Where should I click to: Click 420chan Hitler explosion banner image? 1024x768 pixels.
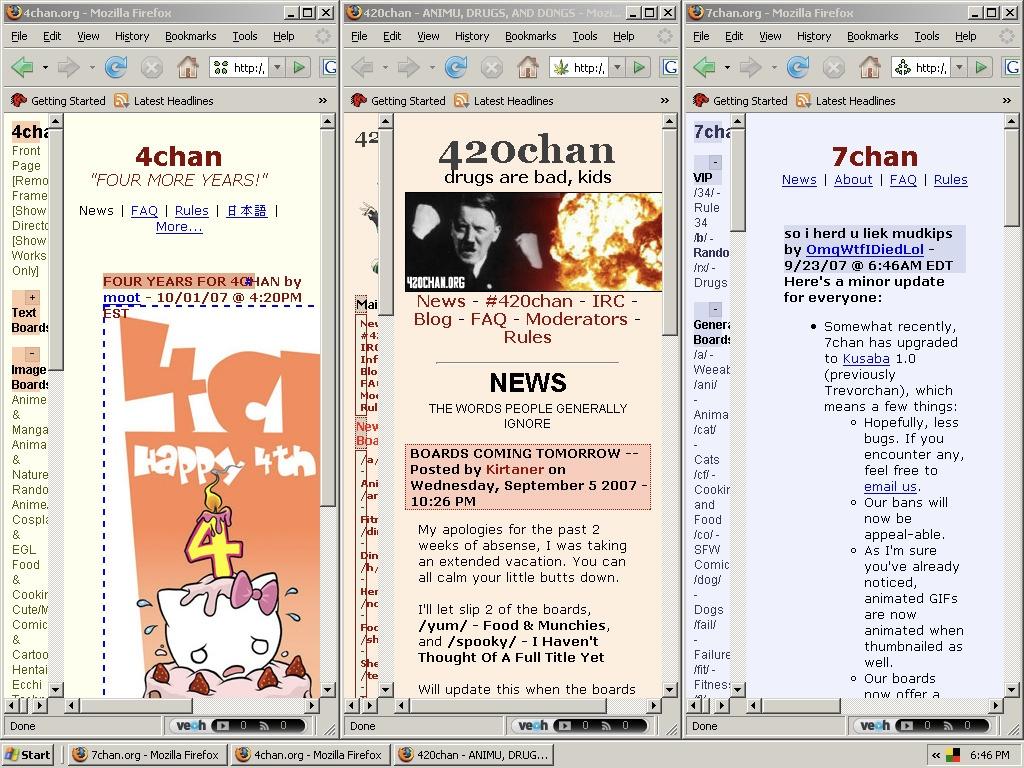click(533, 242)
